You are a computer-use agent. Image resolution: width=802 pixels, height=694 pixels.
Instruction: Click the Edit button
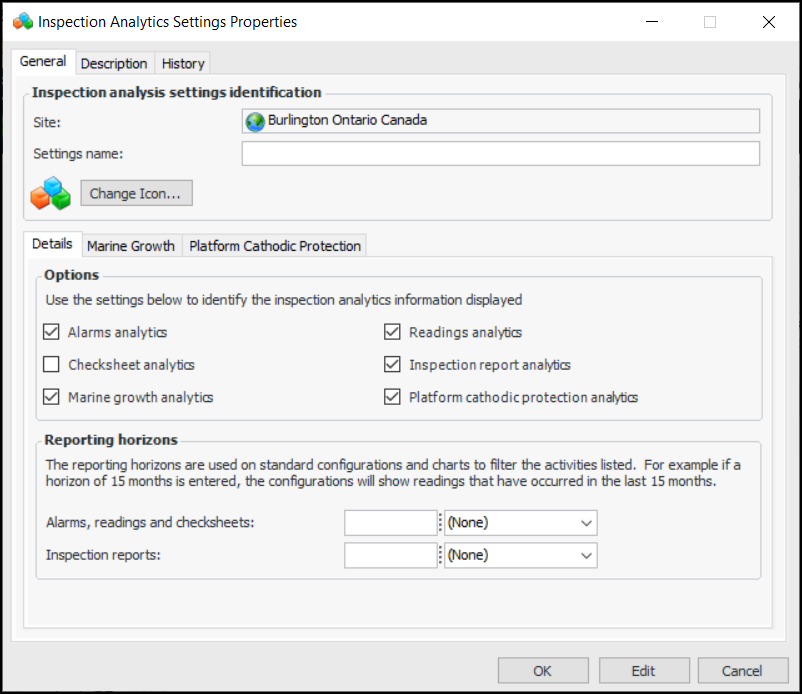point(643,671)
